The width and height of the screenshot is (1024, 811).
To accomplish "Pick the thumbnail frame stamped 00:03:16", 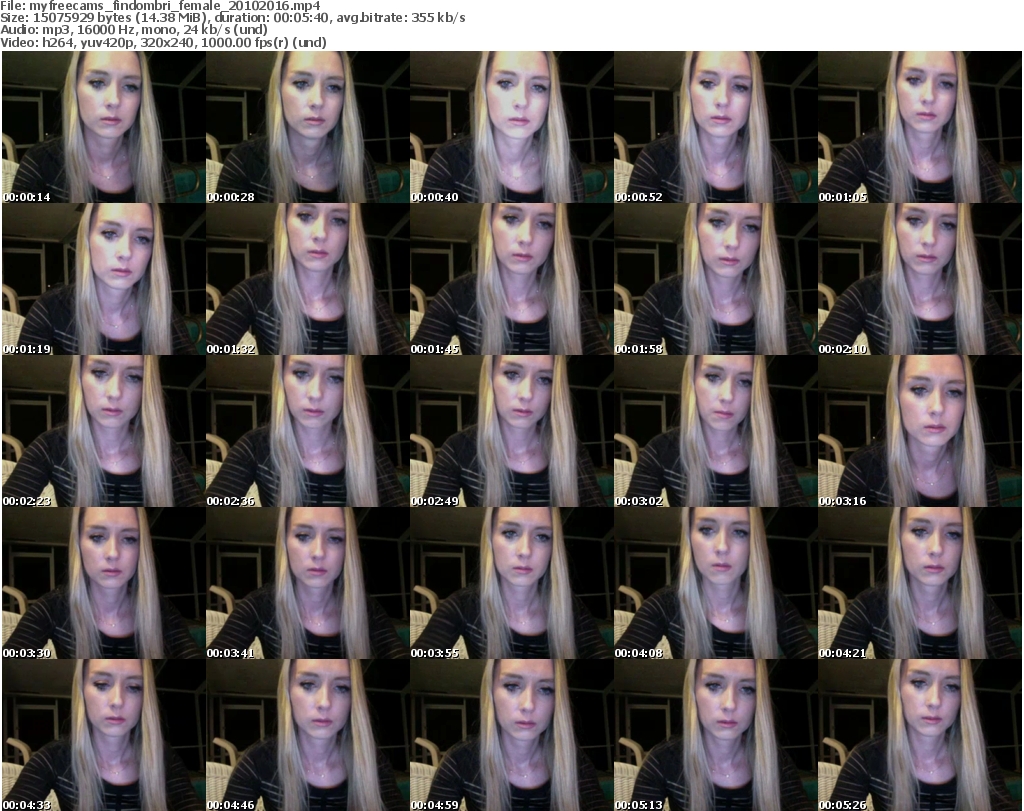I will click(920, 431).
